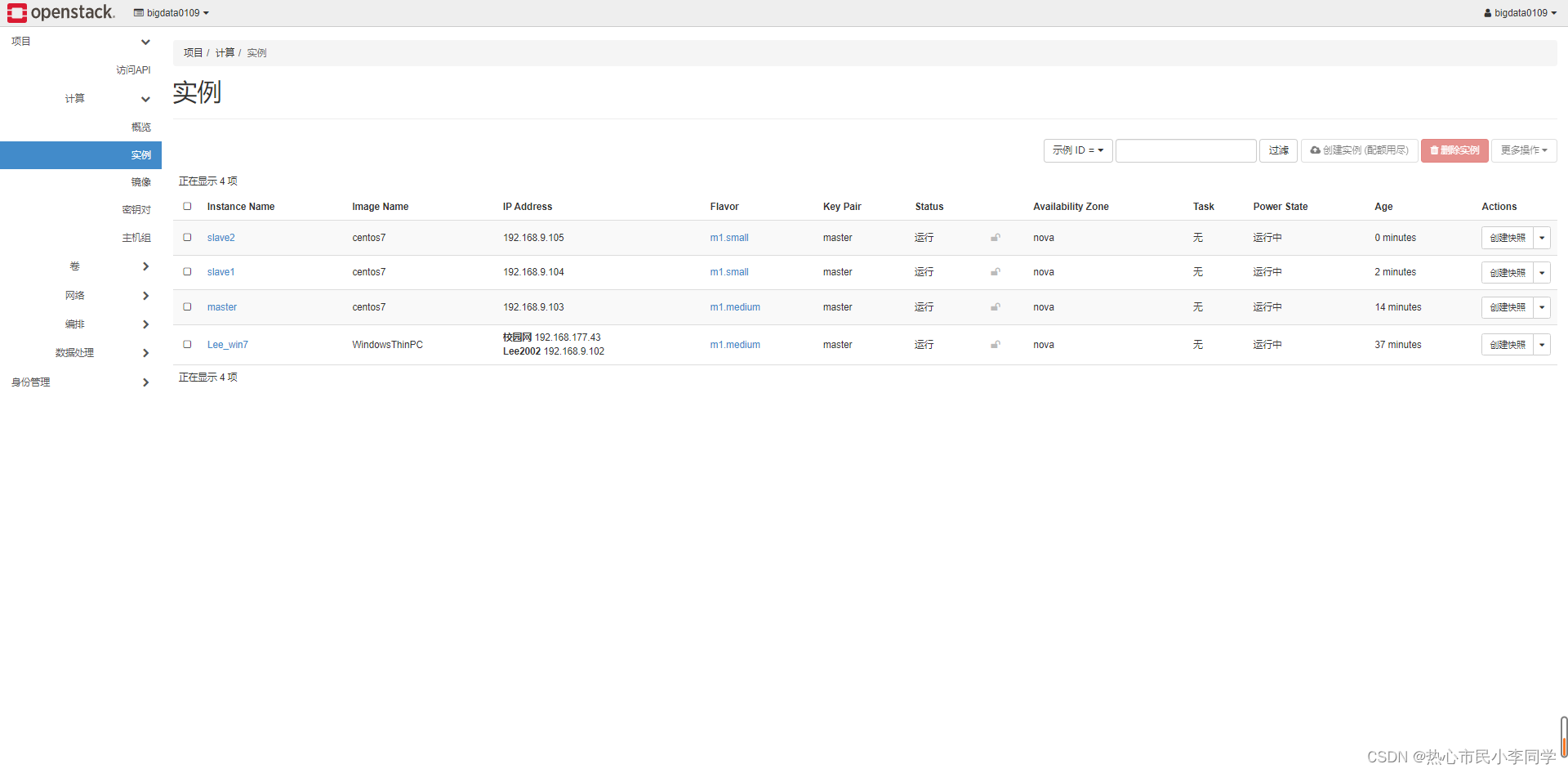1568x773 pixels.
Task: Open actions dropdown arrow for slave1
Action: click(1542, 273)
